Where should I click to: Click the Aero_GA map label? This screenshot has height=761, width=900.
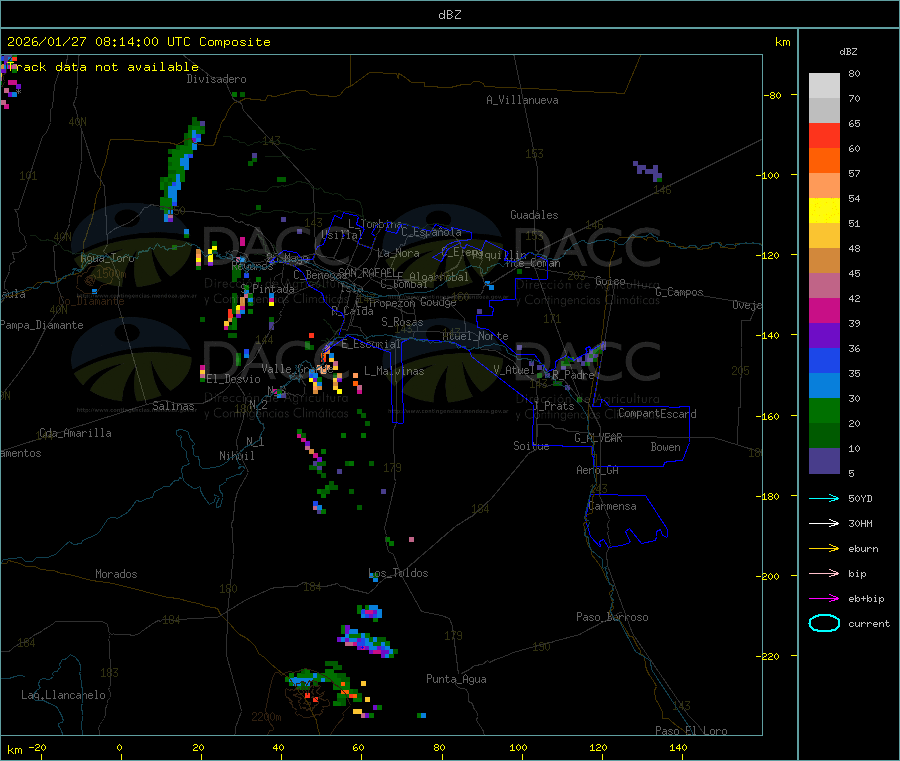point(598,470)
